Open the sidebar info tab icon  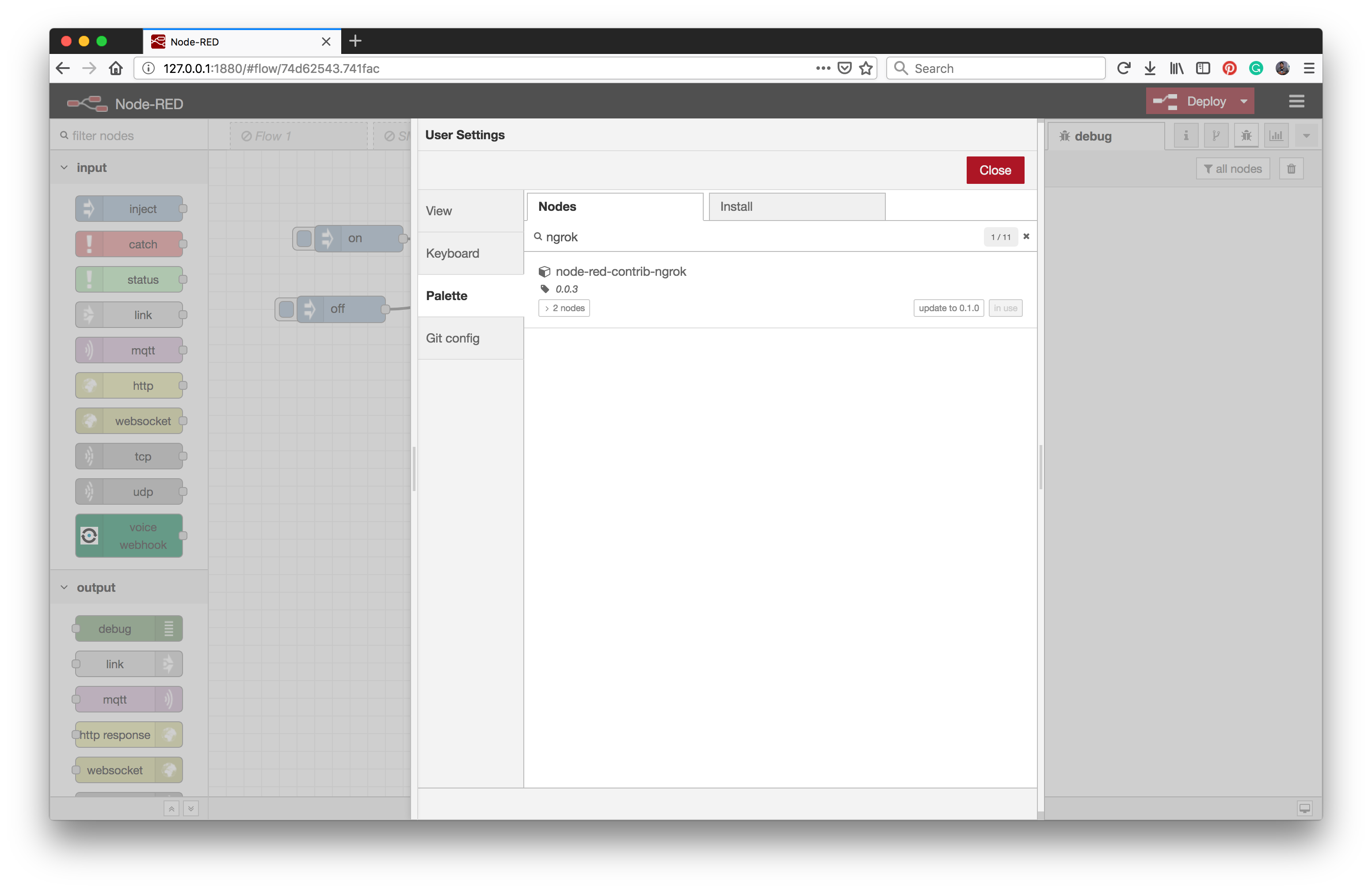[x=1186, y=135]
